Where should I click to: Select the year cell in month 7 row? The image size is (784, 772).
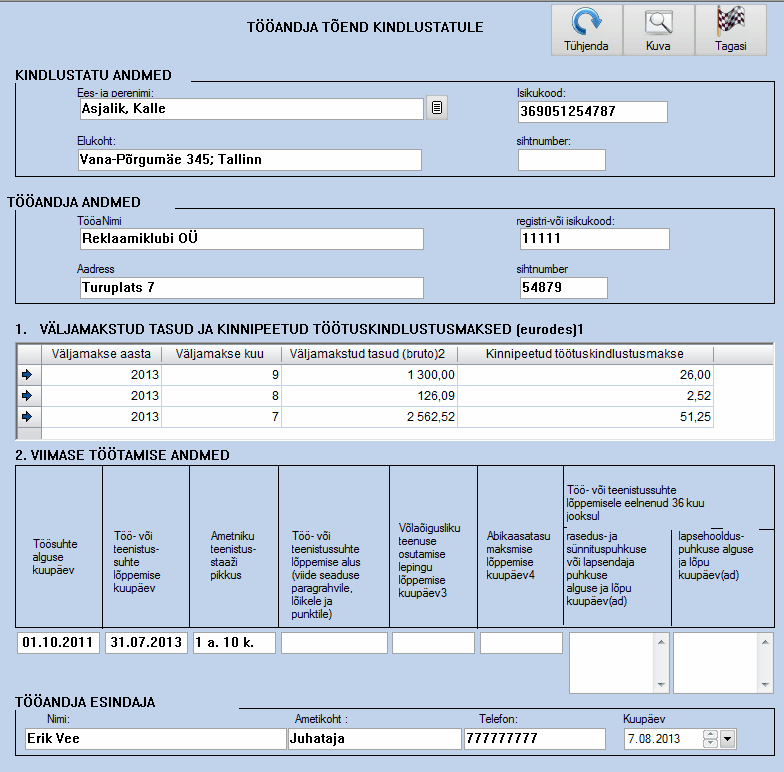pyautogui.click(x=101, y=416)
